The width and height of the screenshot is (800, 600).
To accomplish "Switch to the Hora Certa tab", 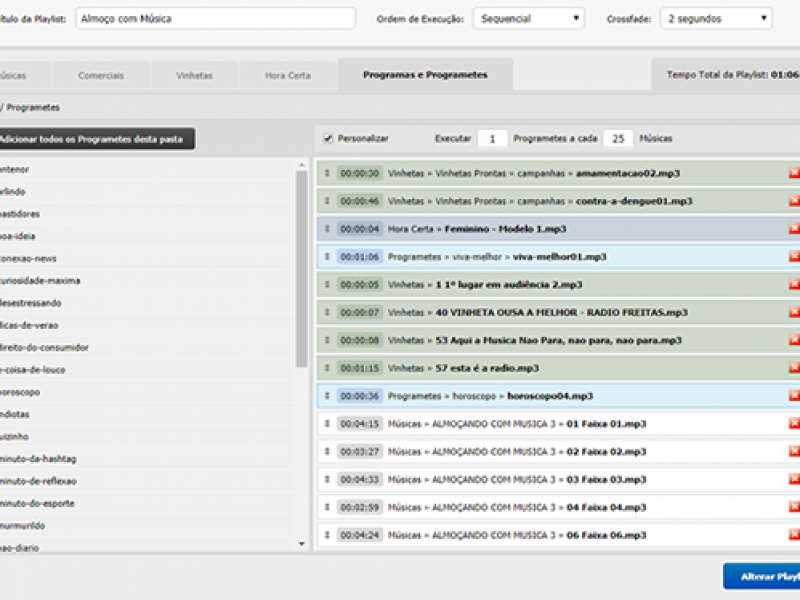I will (x=288, y=76).
